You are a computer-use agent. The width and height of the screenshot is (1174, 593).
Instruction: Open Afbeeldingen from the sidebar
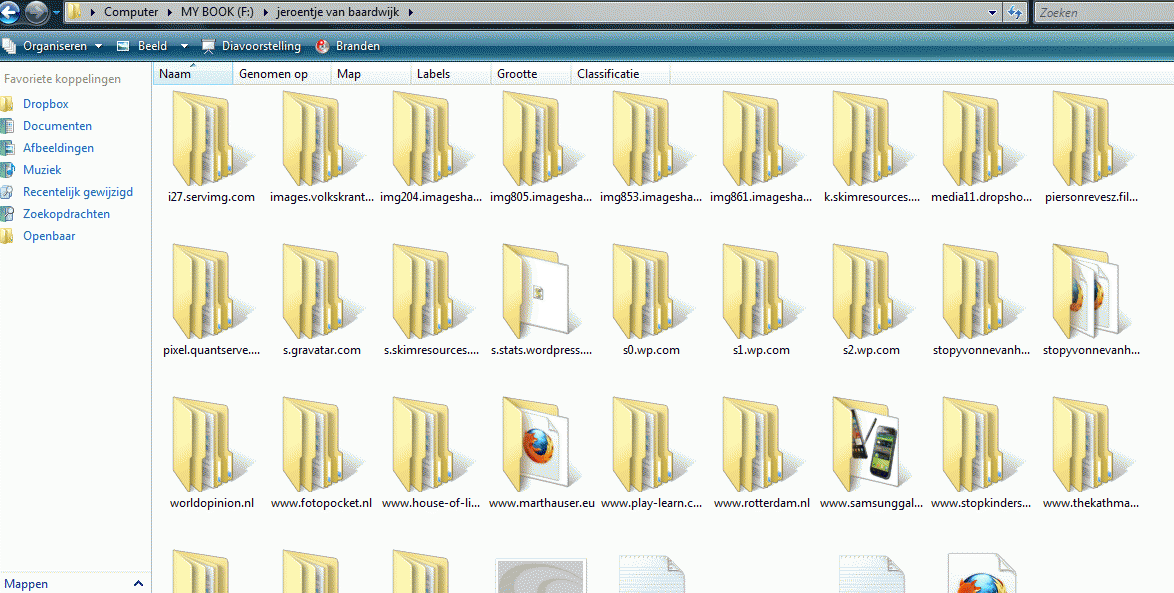[58, 148]
